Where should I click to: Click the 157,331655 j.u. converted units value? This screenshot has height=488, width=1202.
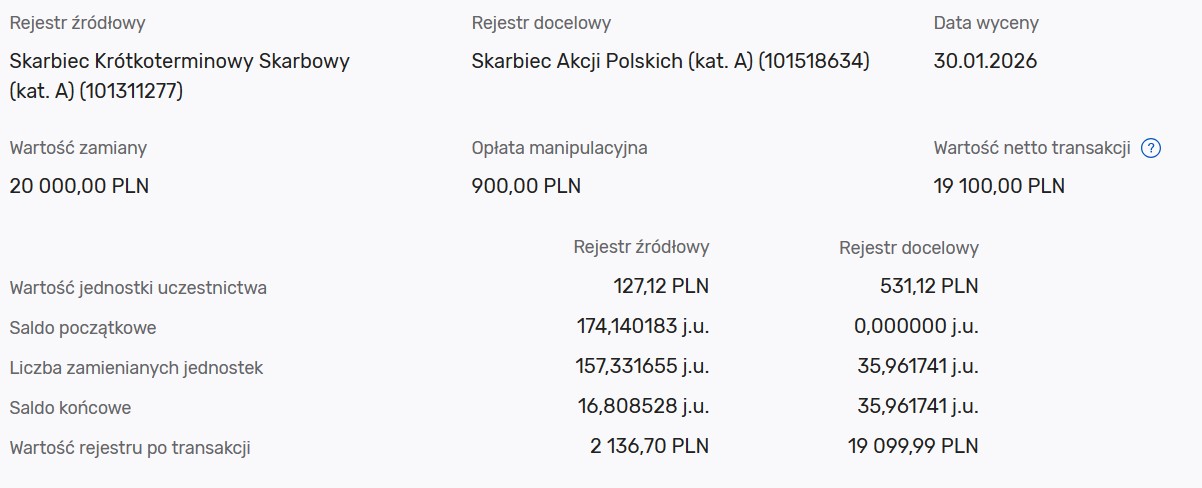(643, 367)
